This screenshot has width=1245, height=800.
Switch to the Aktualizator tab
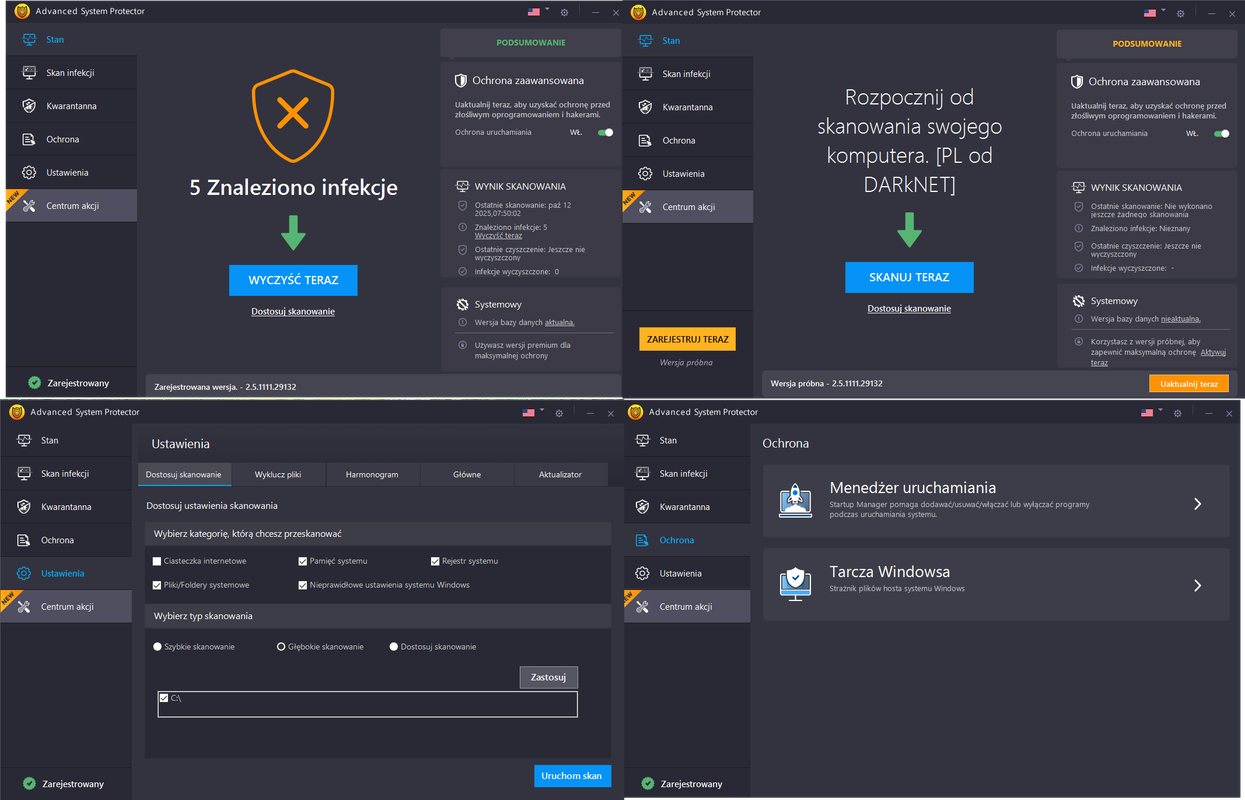pos(560,474)
